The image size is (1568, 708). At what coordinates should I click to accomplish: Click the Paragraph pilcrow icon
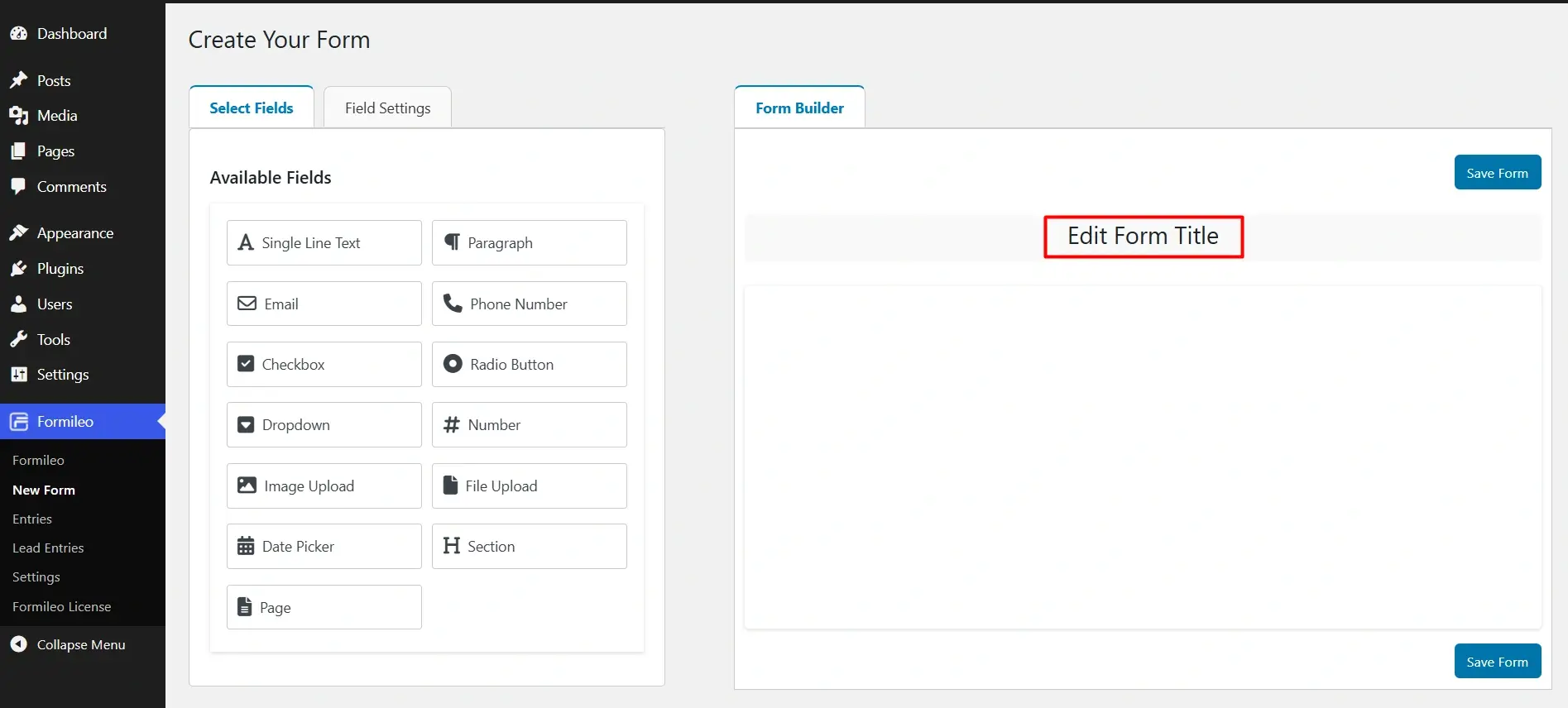452,242
